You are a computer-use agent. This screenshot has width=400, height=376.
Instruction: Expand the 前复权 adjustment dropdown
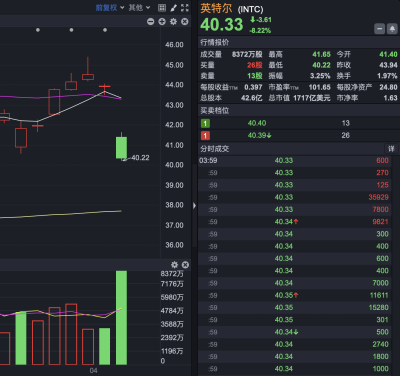coord(110,8)
